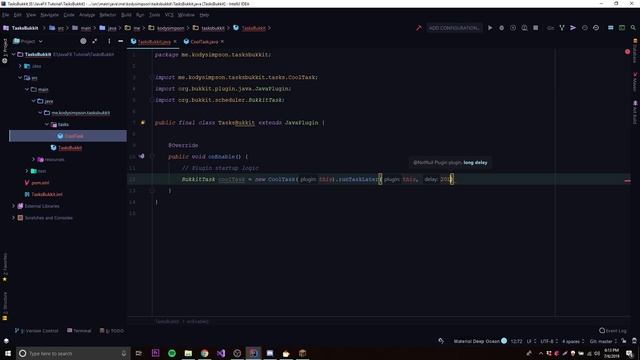Open Terminal tool window
This screenshot has height=360, width=640.
click(79, 331)
